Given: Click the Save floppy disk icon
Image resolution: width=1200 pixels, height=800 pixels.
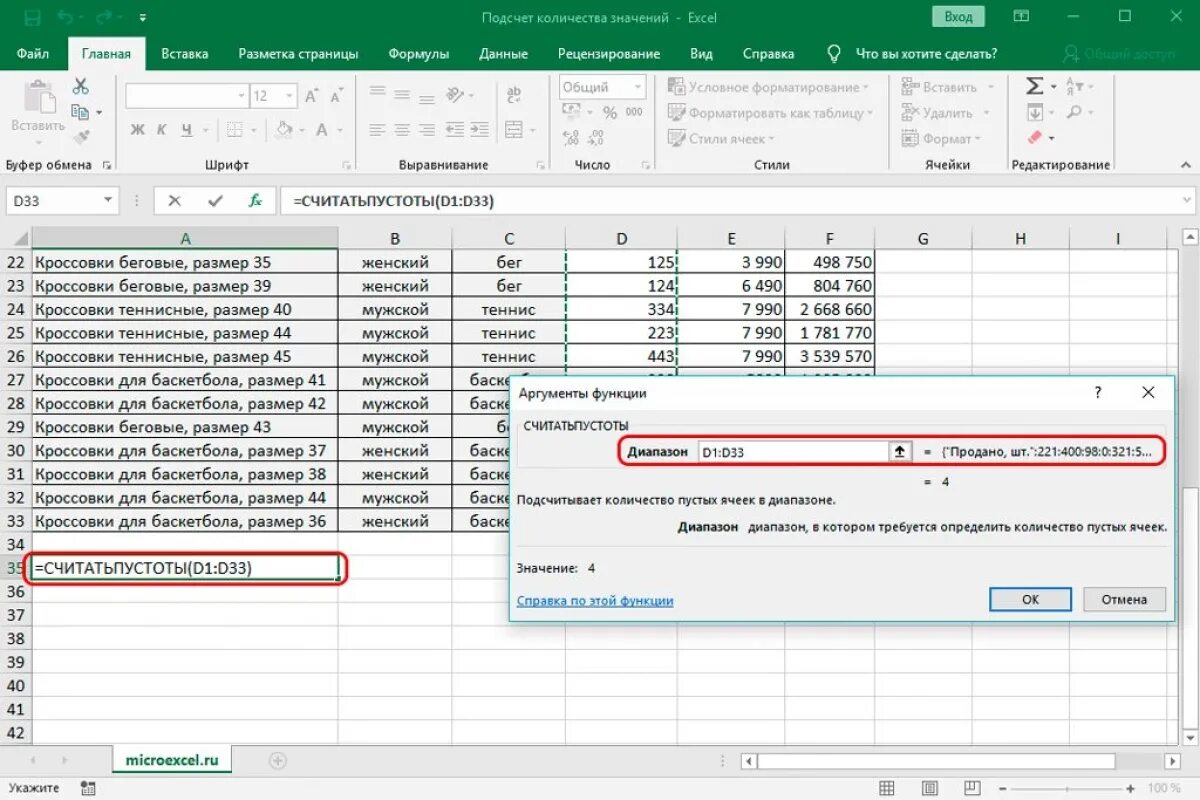Looking at the screenshot, I should pyautogui.click(x=33, y=17).
